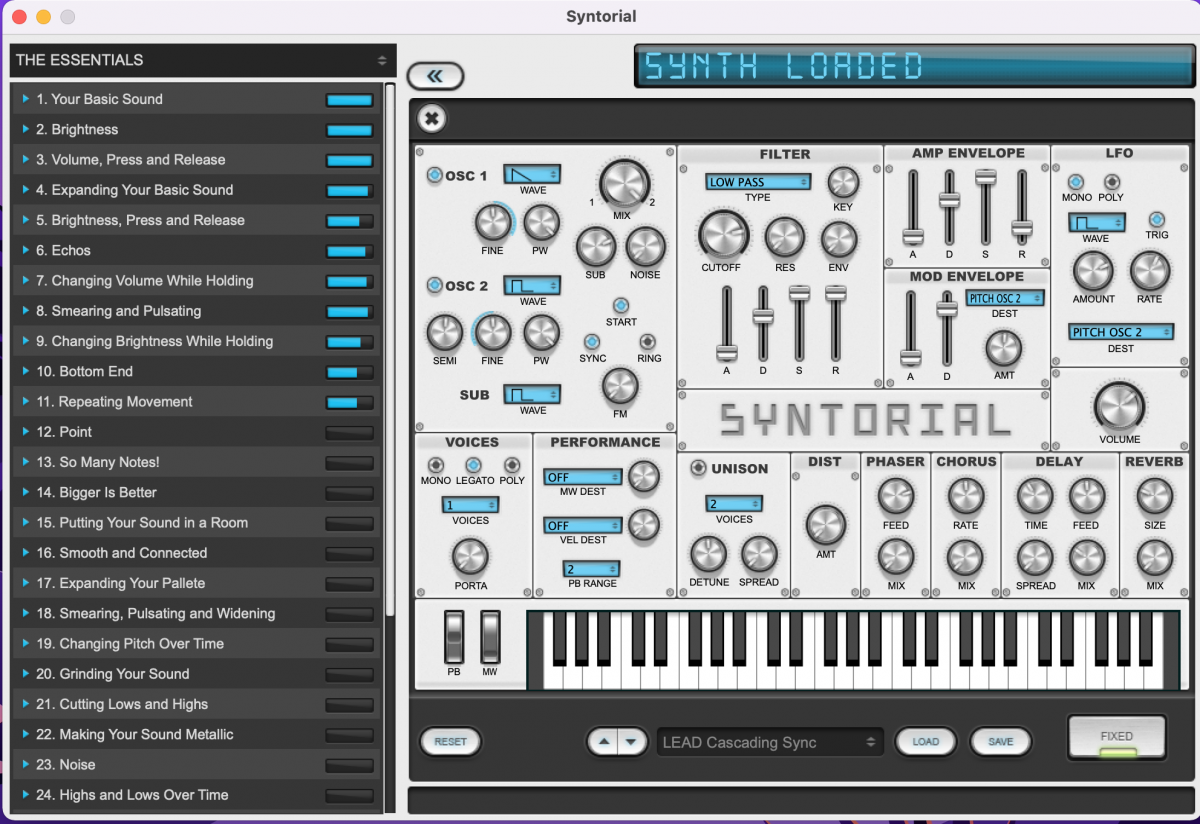Toggle the LFO TRIG button
The width and height of the screenshot is (1200, 824).
point(1156,220)
